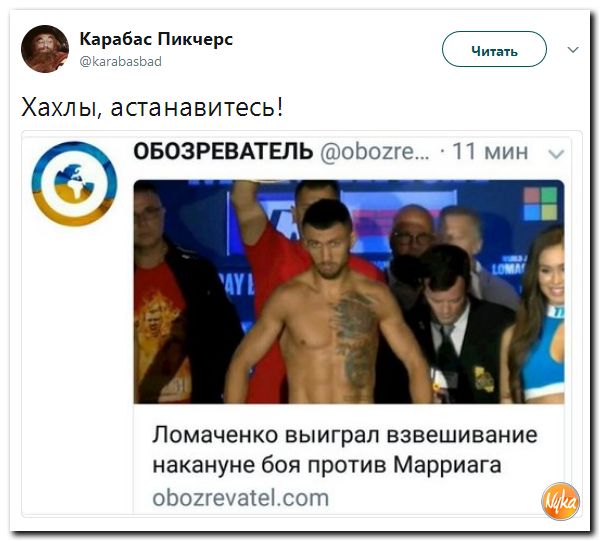The height and width of the screenshot is (542, 601).
Task: Click the @obozre... handle in quoted tweet
Action: pyautogui.click(x=375, y=151)
